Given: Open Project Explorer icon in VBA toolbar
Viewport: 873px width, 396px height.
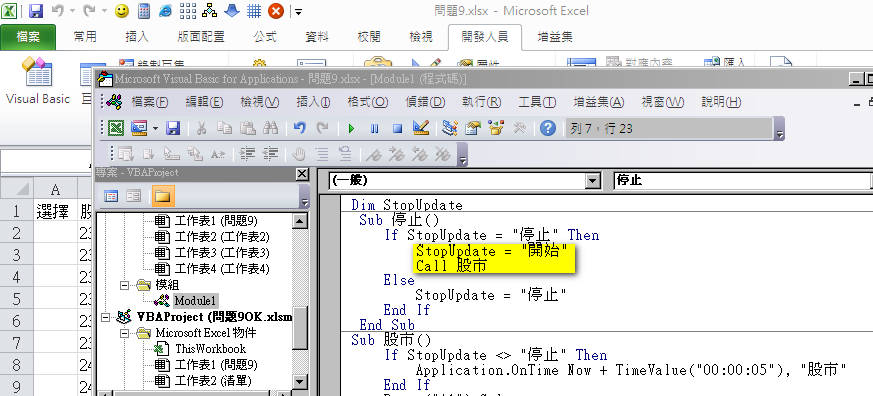Looking at the screenshot, I should pyautogui.click(x=450, y=129).
